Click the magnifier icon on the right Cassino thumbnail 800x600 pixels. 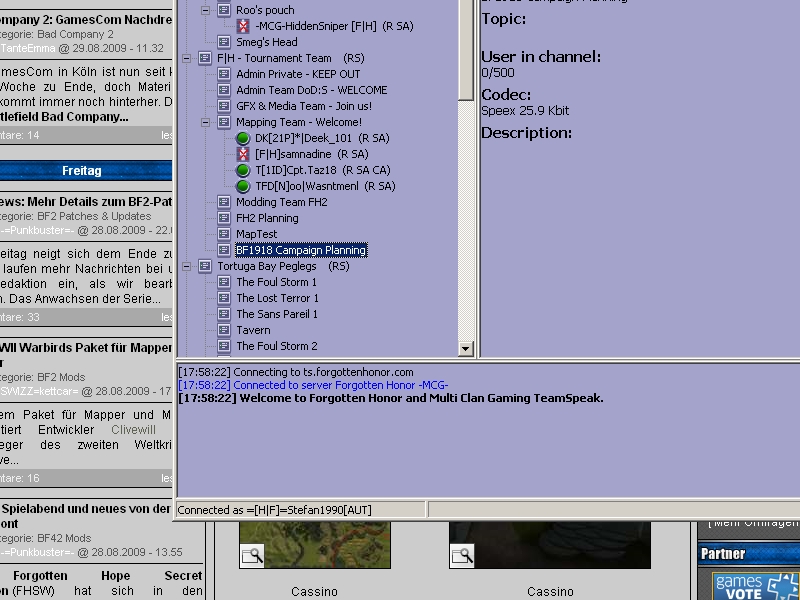pyautogui.click(x=462, y=555)
